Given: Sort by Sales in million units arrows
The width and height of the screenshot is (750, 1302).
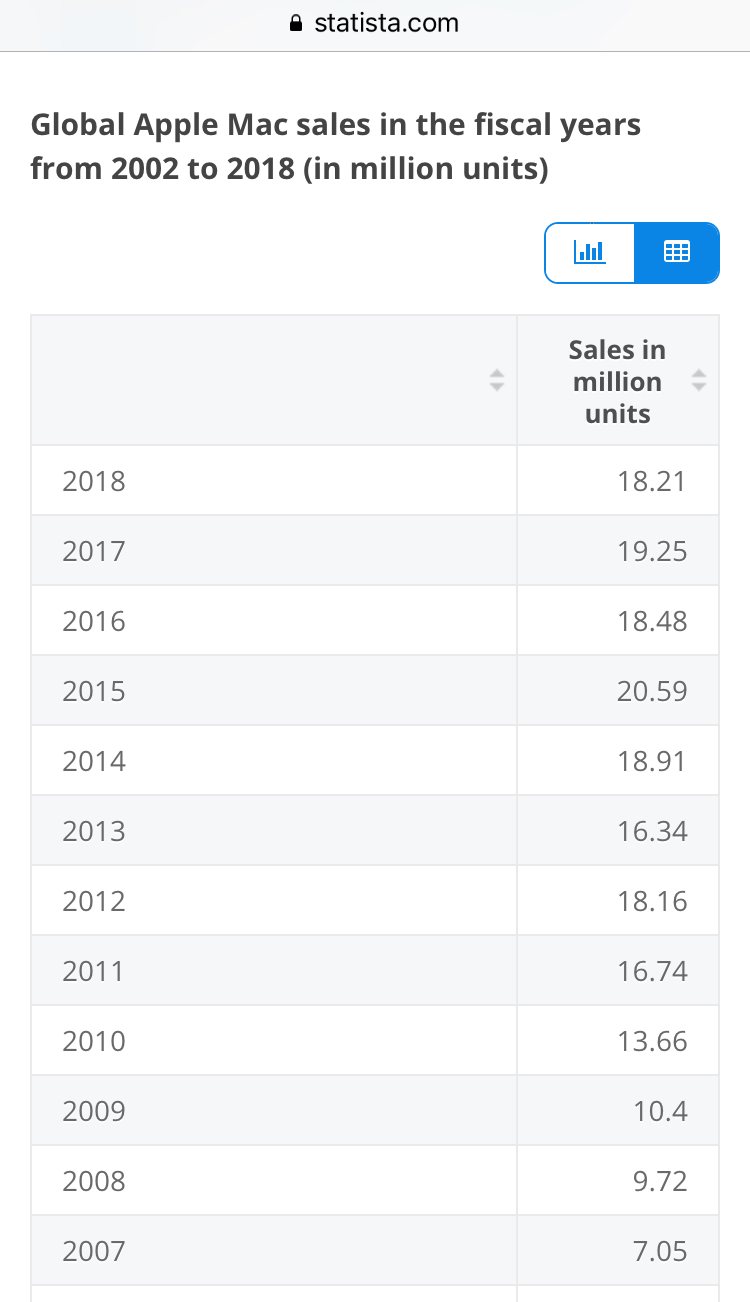Looking at the screenshot, I should [x=699, y=381].
